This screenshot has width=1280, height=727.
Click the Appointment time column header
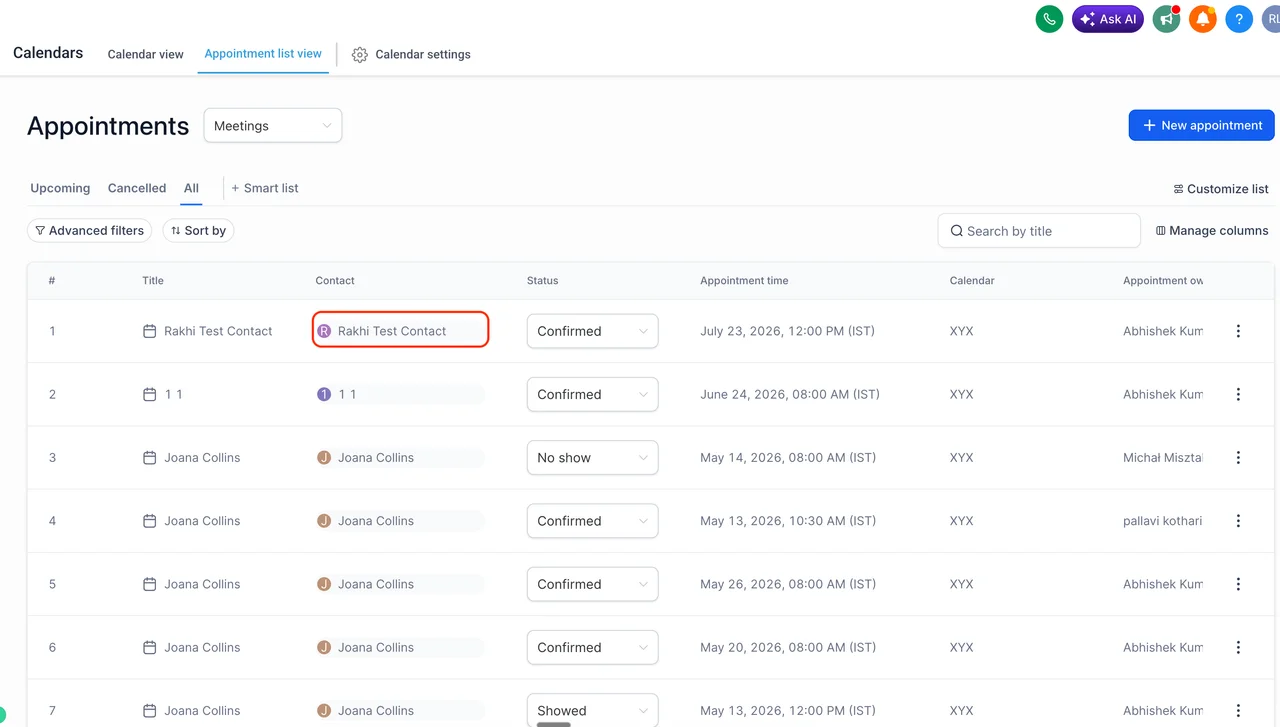[x=744, y=281]
